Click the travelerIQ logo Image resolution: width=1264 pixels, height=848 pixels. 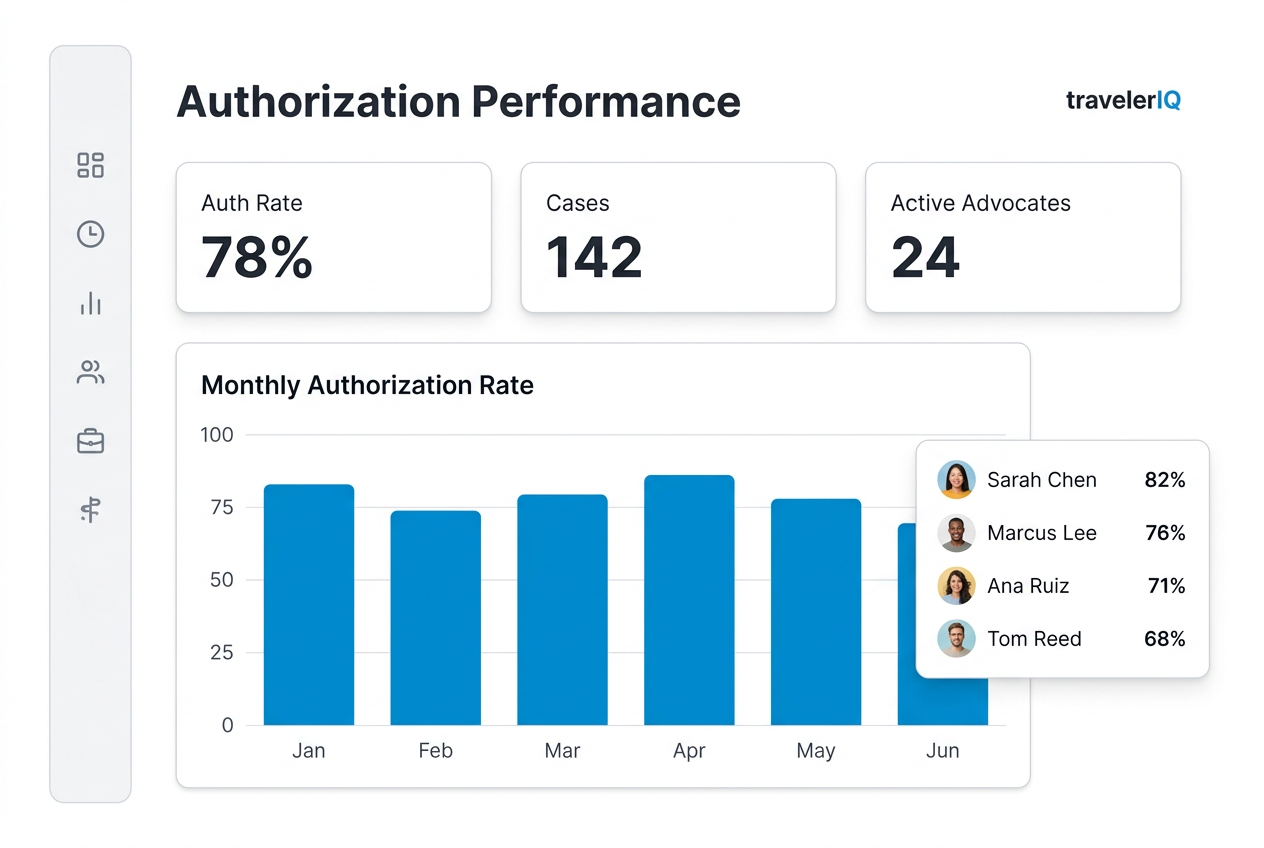coord(1122,100)
